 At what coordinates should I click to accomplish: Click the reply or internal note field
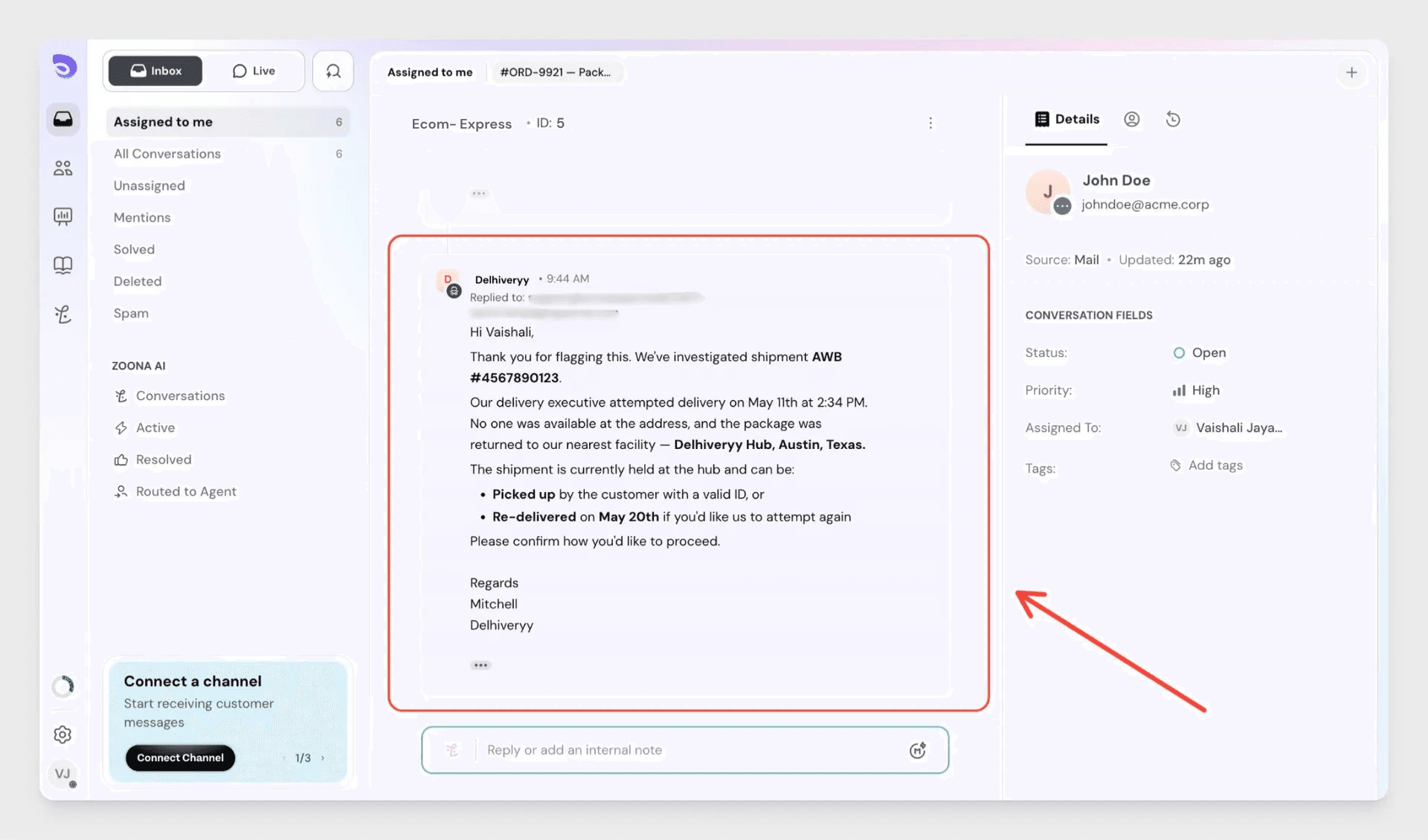coord(685,750)
